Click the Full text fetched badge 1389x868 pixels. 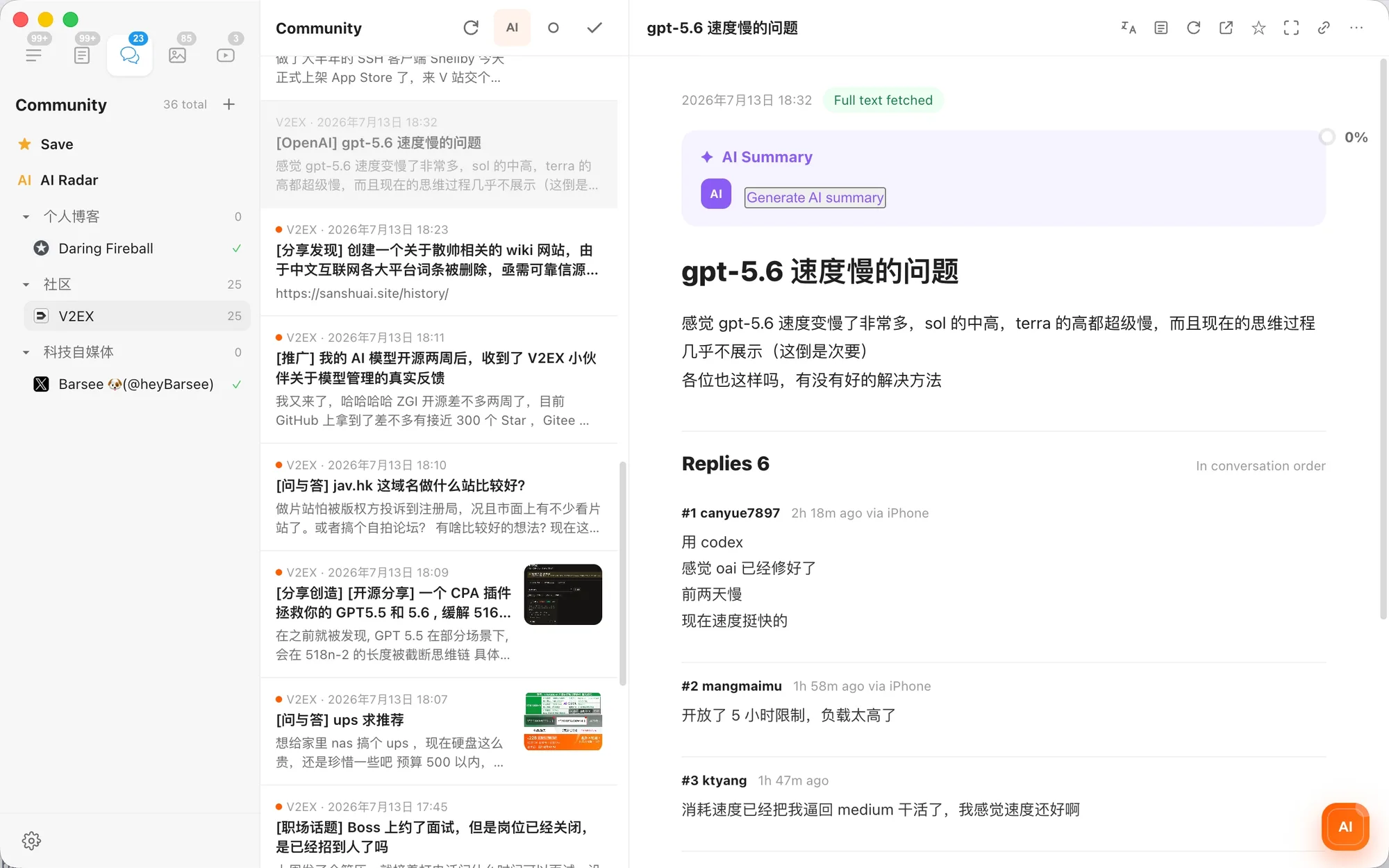883,100
